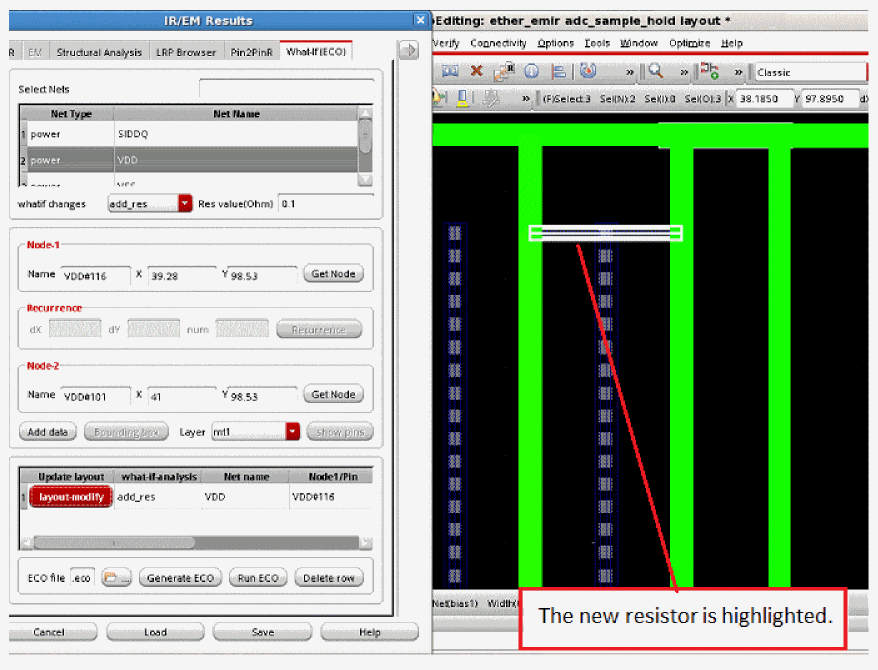Open the Connectivity menu

(x=498, y=43)
